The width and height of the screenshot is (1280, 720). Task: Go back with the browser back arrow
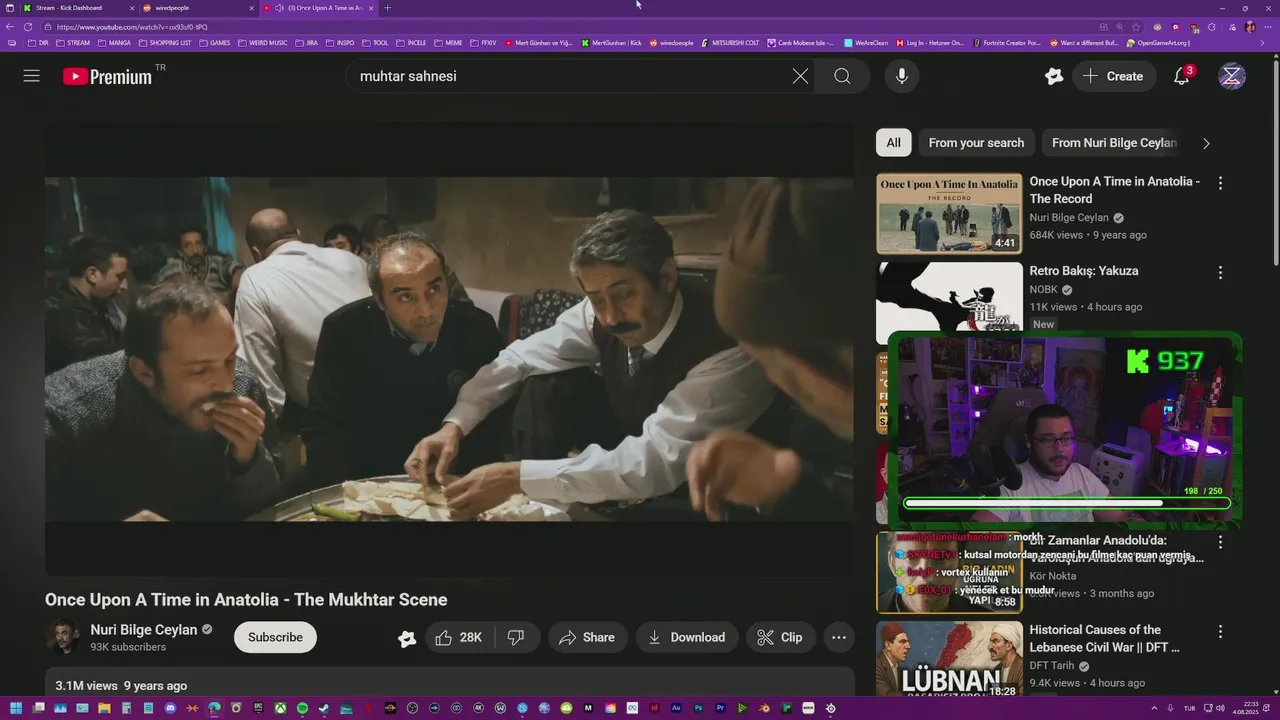[11, 27]
